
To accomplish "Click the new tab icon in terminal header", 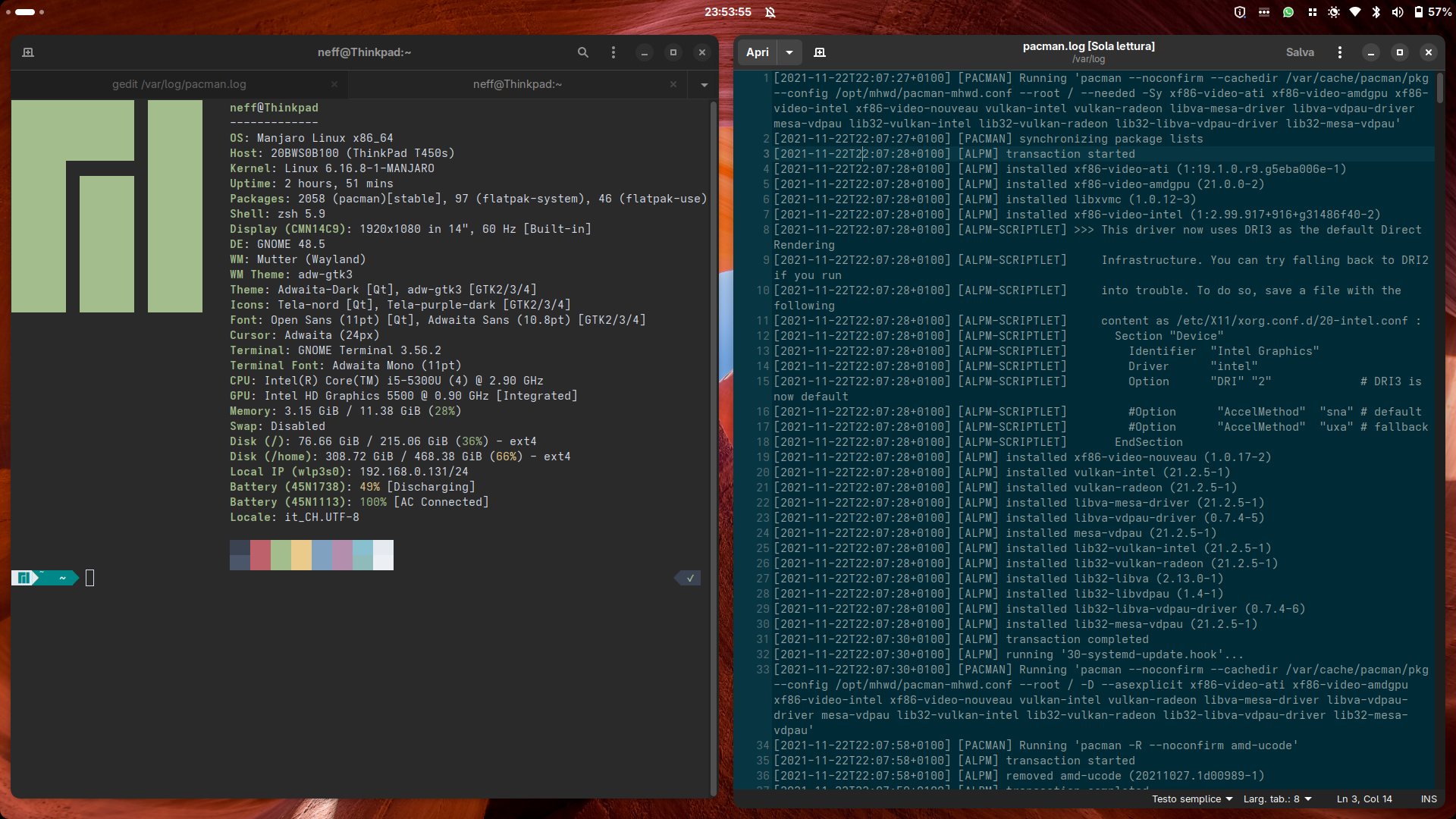I will [28, 52].
